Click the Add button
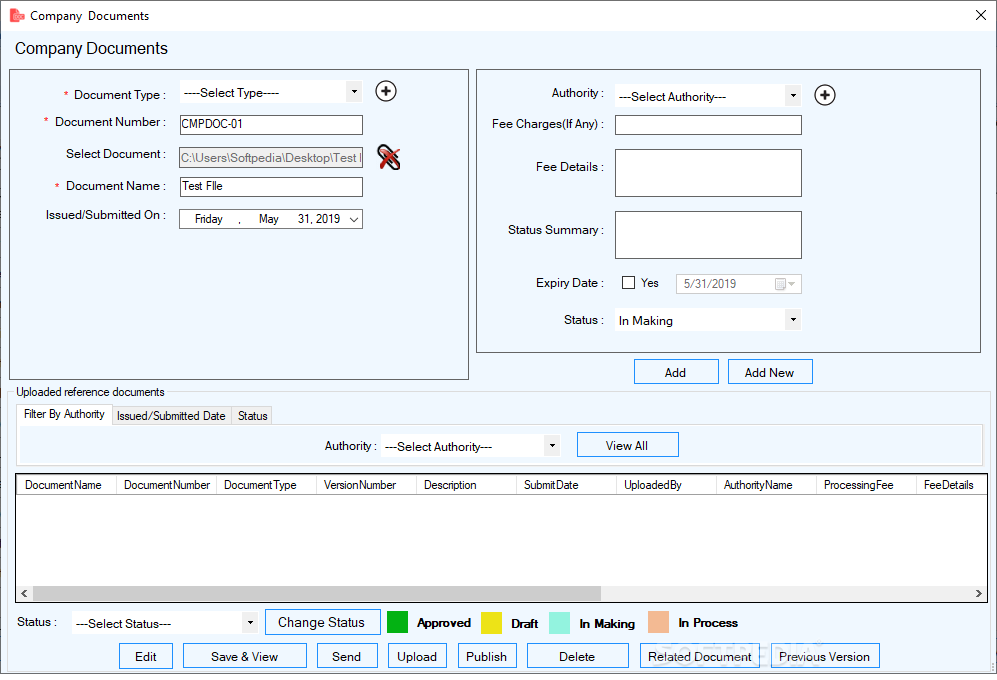The image size is (997, 680). tap(676, 372)
